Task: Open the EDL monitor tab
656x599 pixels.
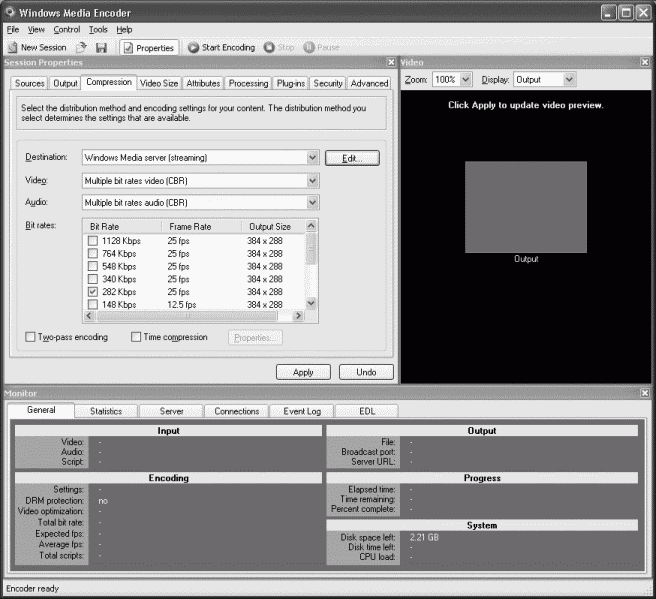Action: (x=367, y=411)
